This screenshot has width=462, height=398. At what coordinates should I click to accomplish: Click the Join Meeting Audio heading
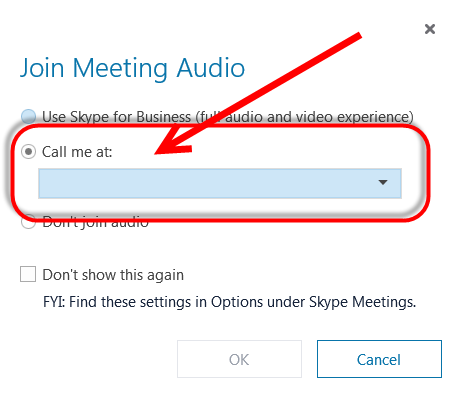[133, 68]
